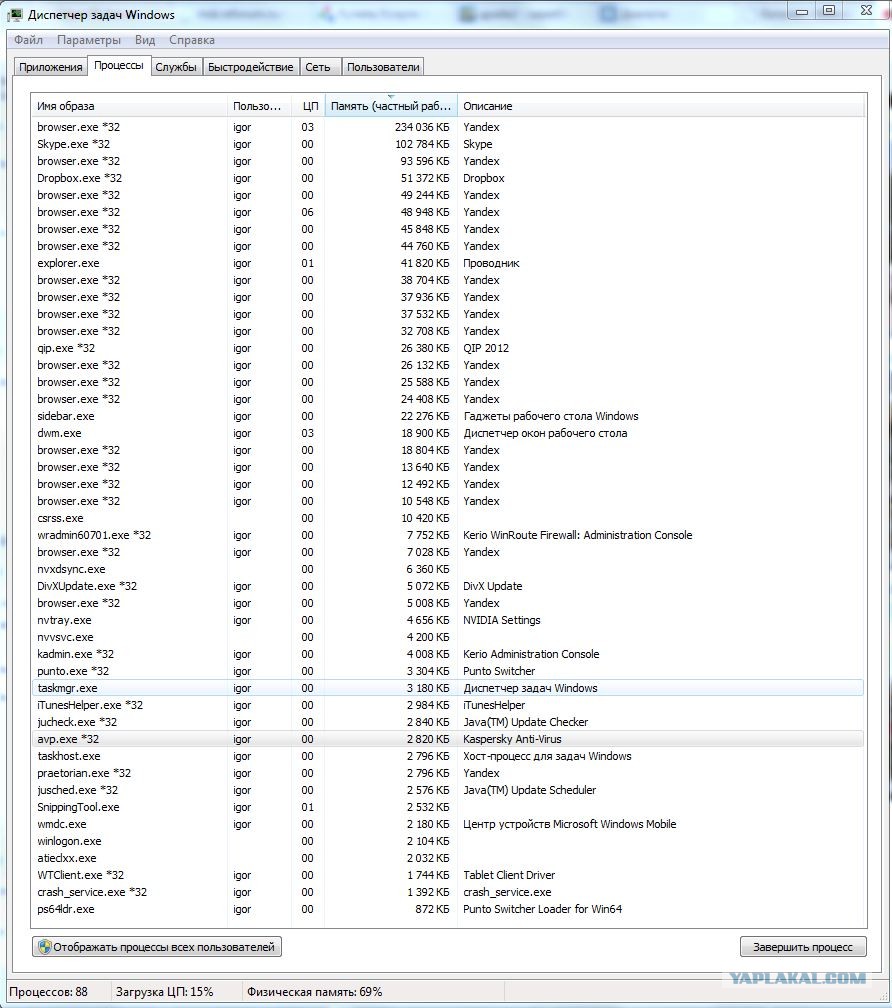Sort by Имя образа column header

pos(129,106)
